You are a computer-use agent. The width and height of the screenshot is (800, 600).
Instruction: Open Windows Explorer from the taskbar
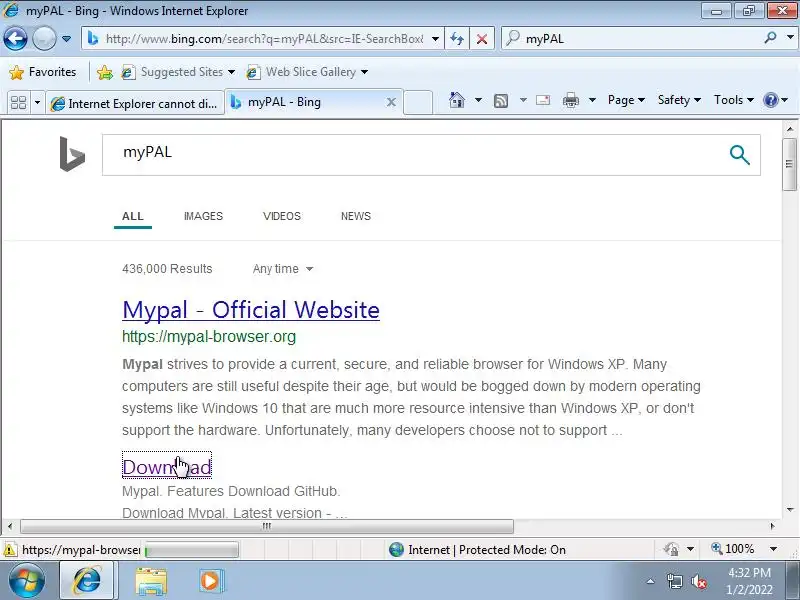coord(151,581)
